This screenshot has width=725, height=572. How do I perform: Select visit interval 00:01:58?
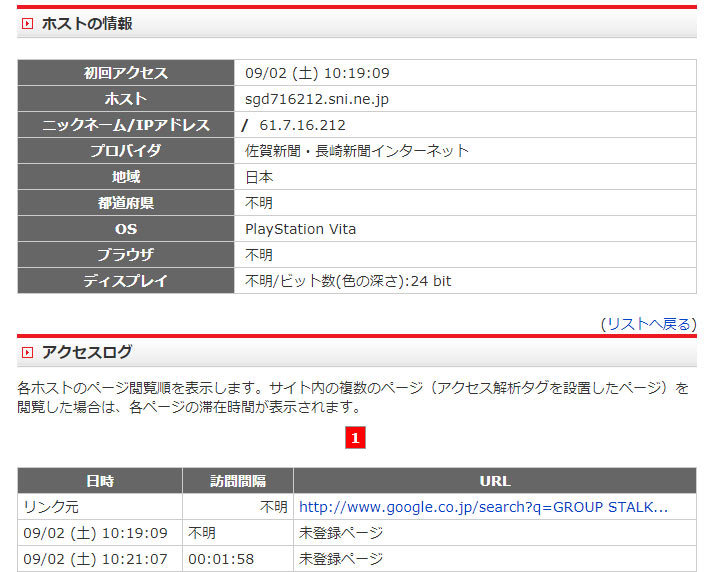coord(221,559)
